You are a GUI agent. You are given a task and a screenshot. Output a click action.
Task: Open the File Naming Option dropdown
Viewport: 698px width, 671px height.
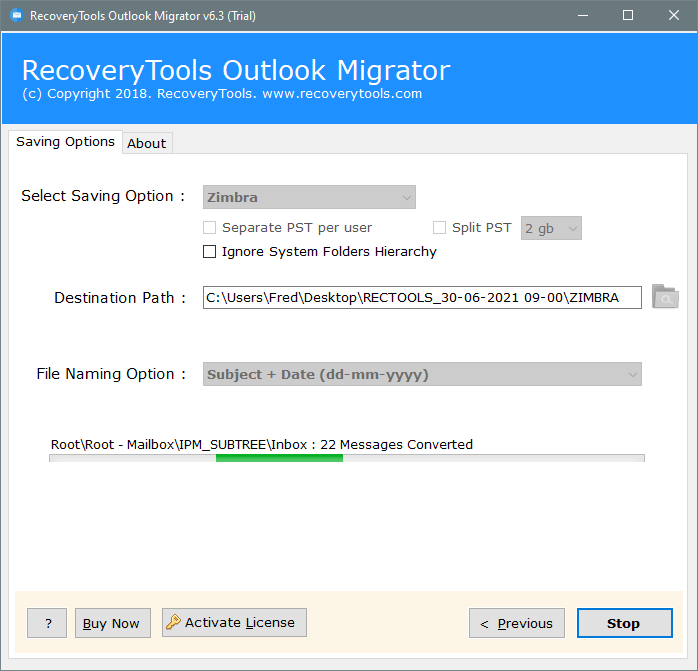pyautogui.click(x=422, y=374)
